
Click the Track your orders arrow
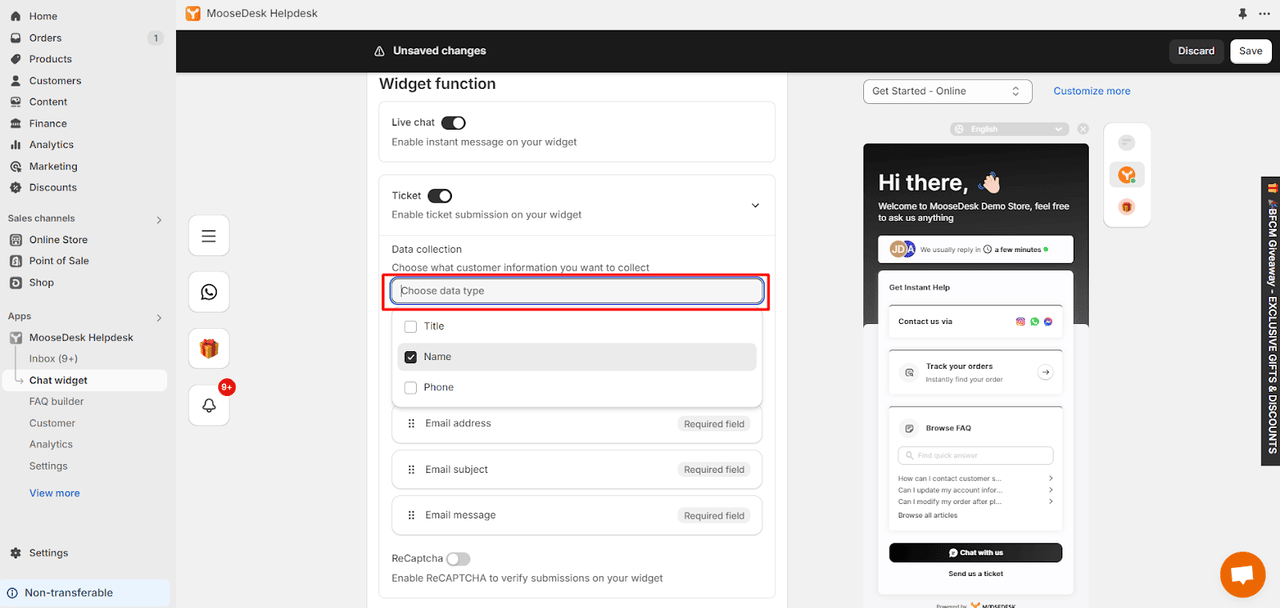point(1045,372)
